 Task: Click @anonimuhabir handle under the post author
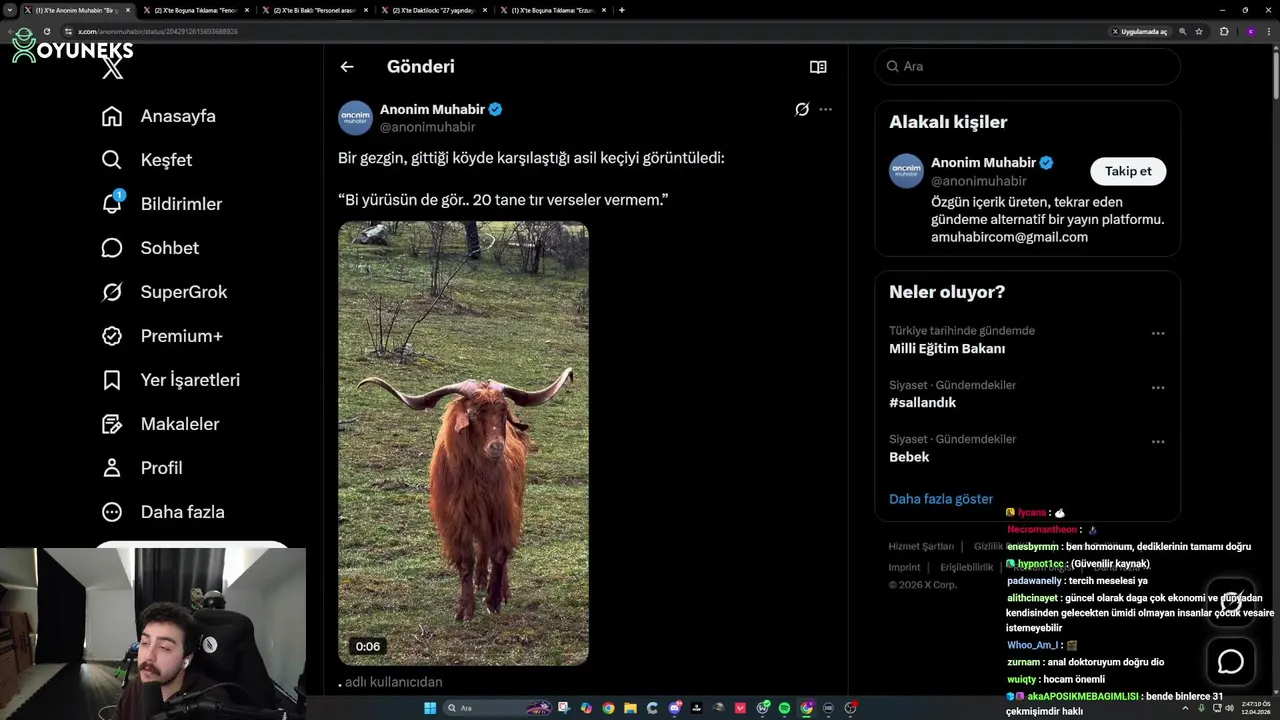(x=427, y=127)
